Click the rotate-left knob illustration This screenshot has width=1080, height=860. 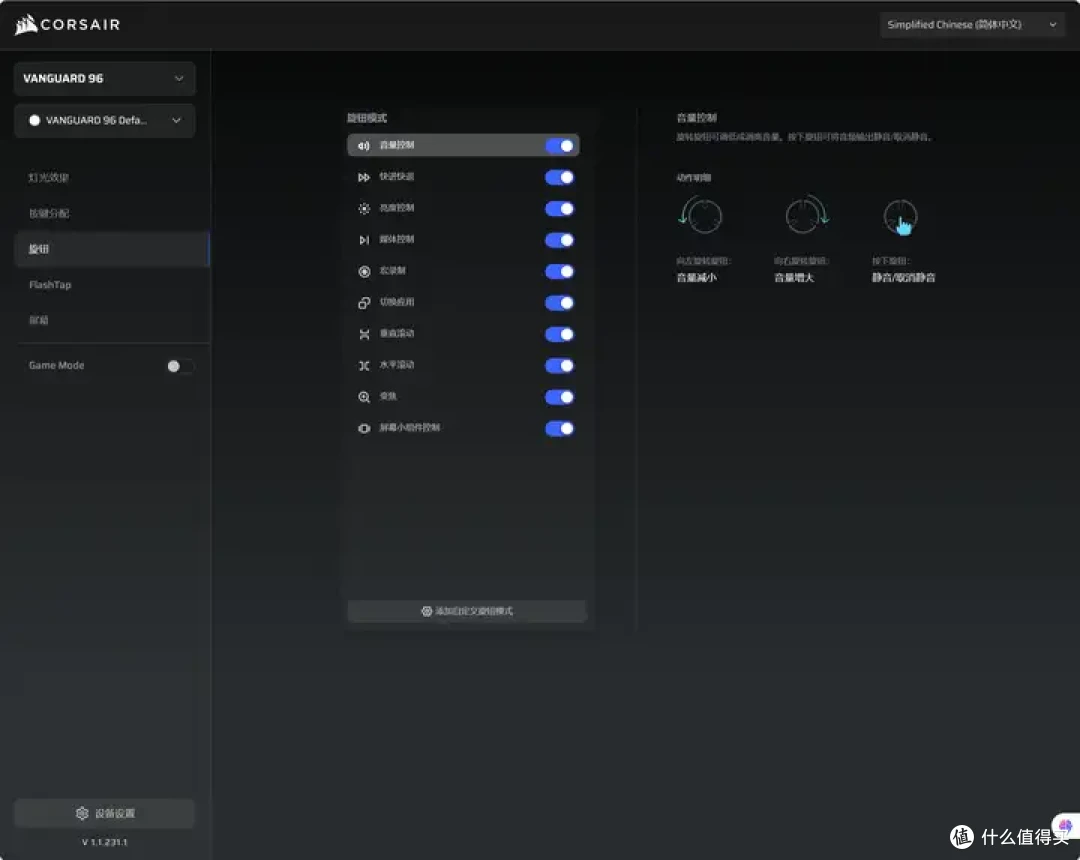[700, 216]
